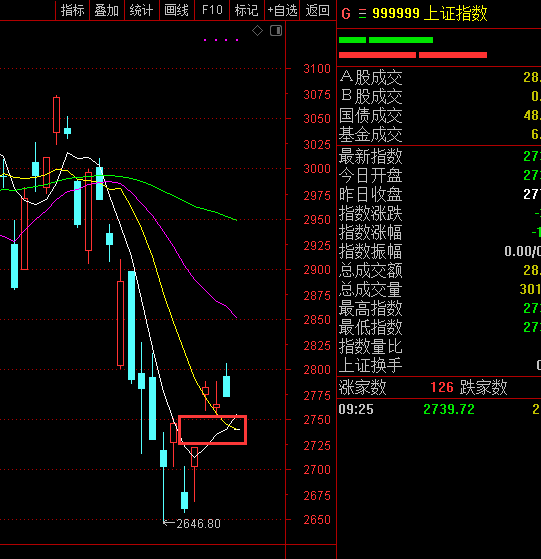The image size is (541, 559).
Task: Open the green three-line menu icon
Action: tap(362, 14)
